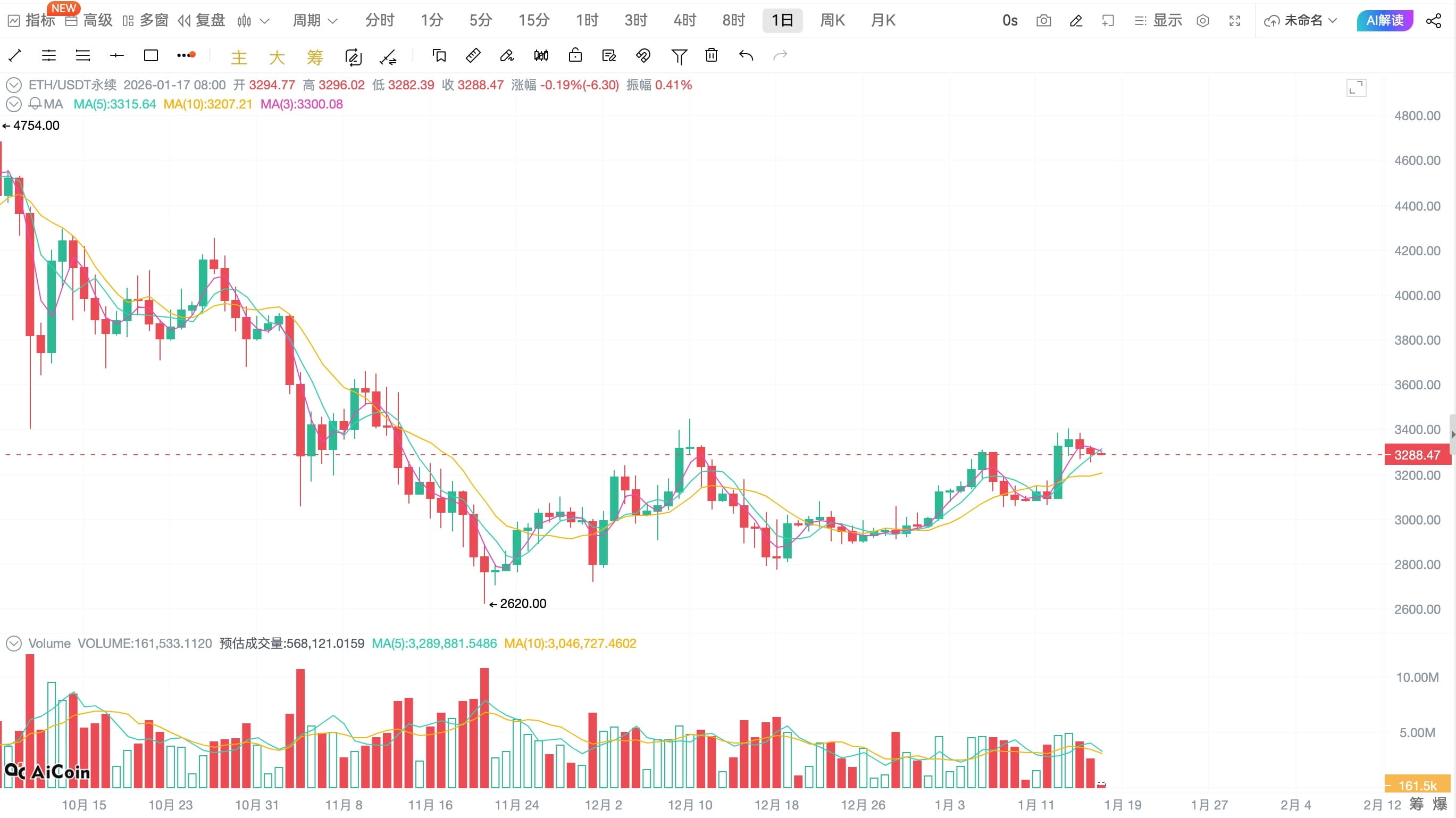Toggle the 大 large order button

[x=277, y=56]
